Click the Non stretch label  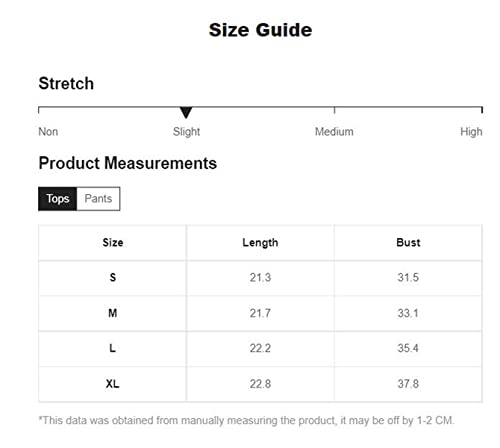(48, 131)
